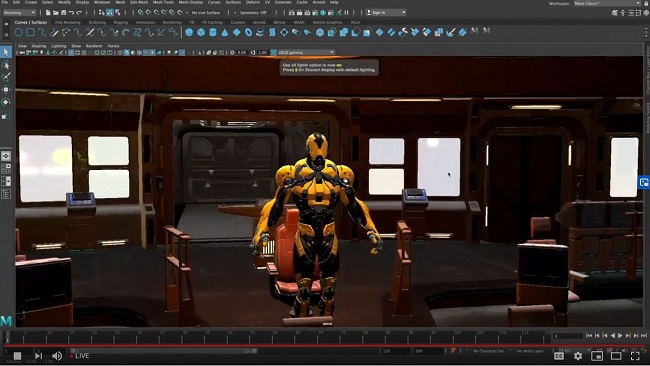Create a polygon cylinder from shelf
650x366 pixels.
coord(213,32)
